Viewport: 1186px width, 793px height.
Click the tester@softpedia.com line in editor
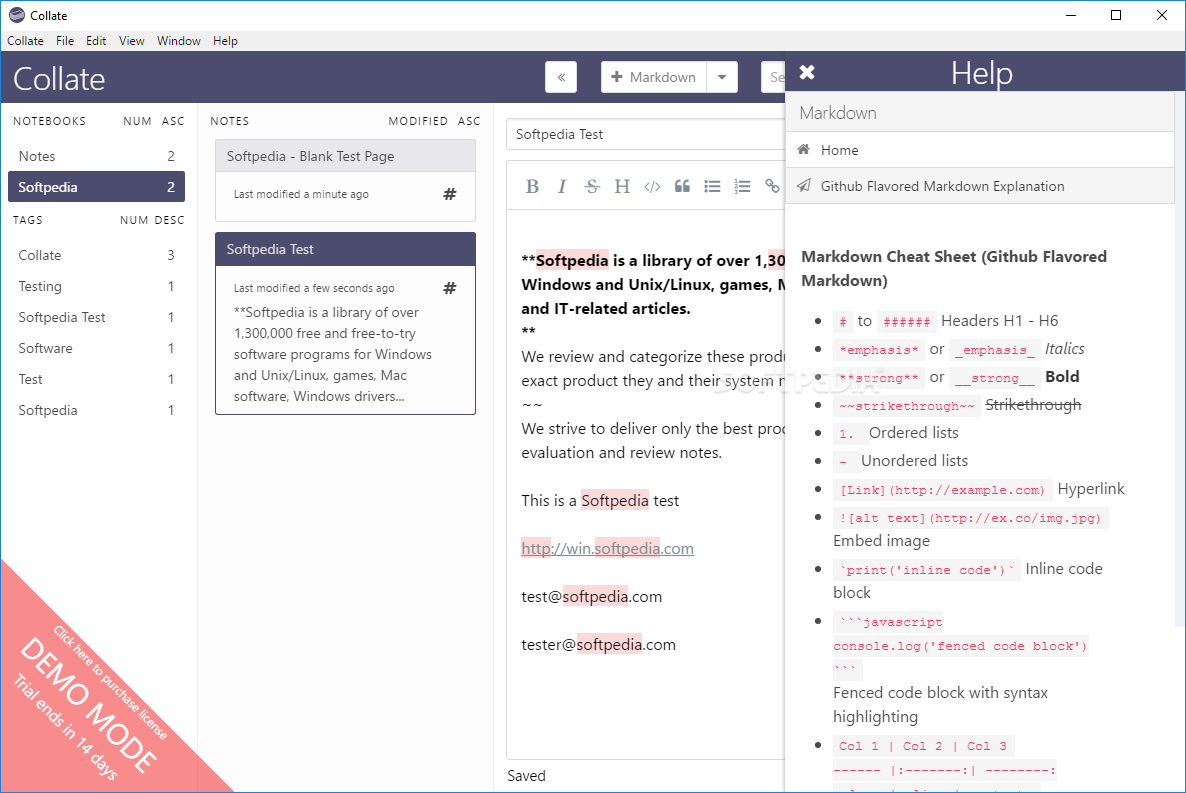click(598, 645)
